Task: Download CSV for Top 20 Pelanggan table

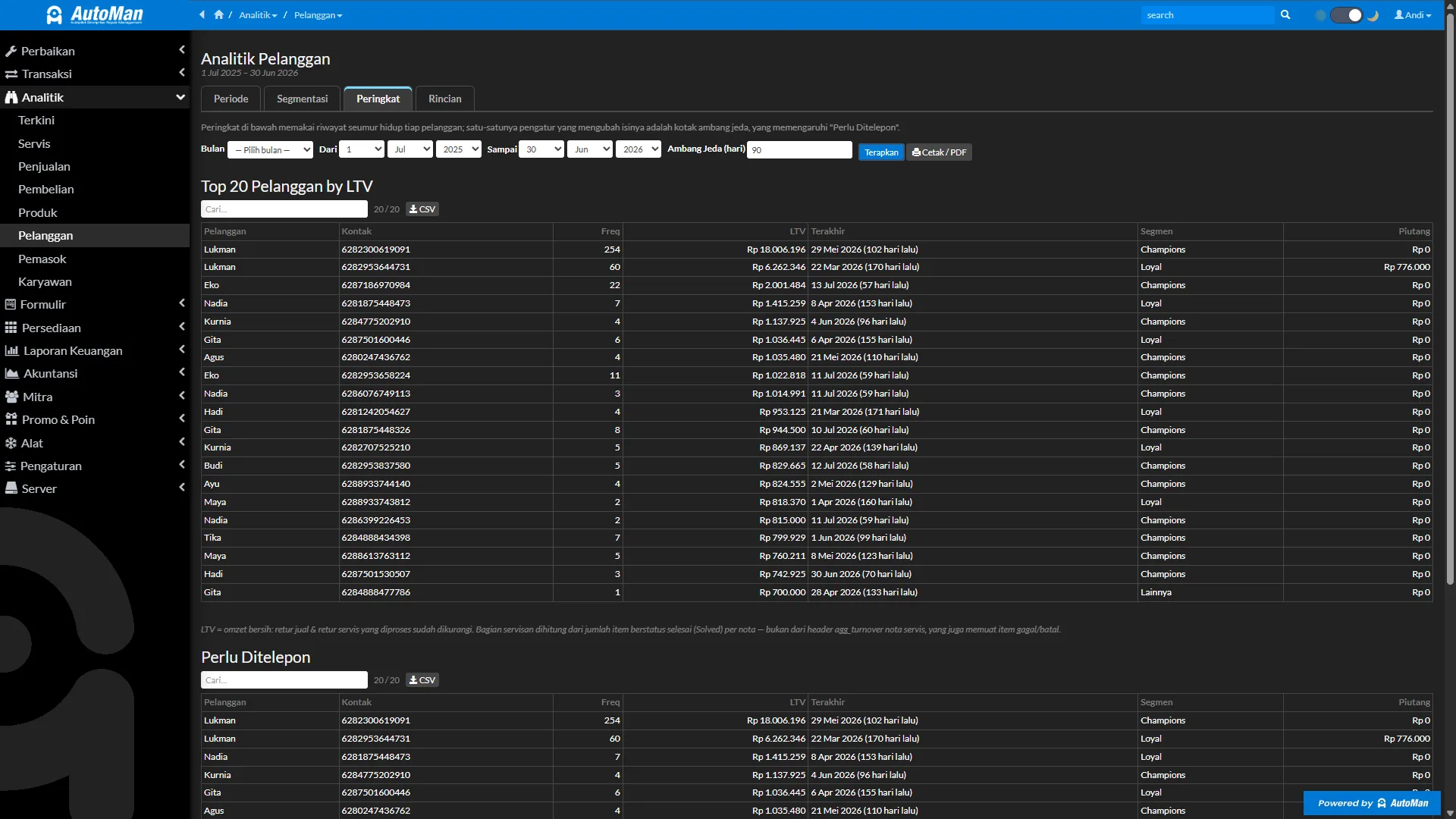Action: pos(422,209)
